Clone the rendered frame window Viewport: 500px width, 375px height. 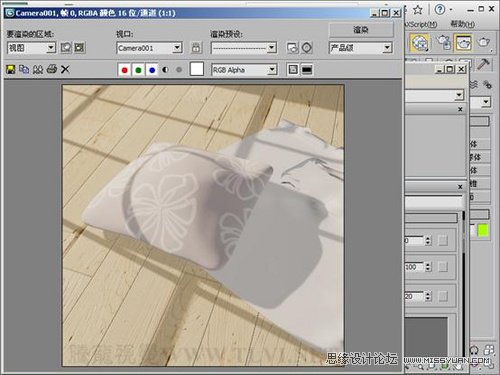point(38,69)
